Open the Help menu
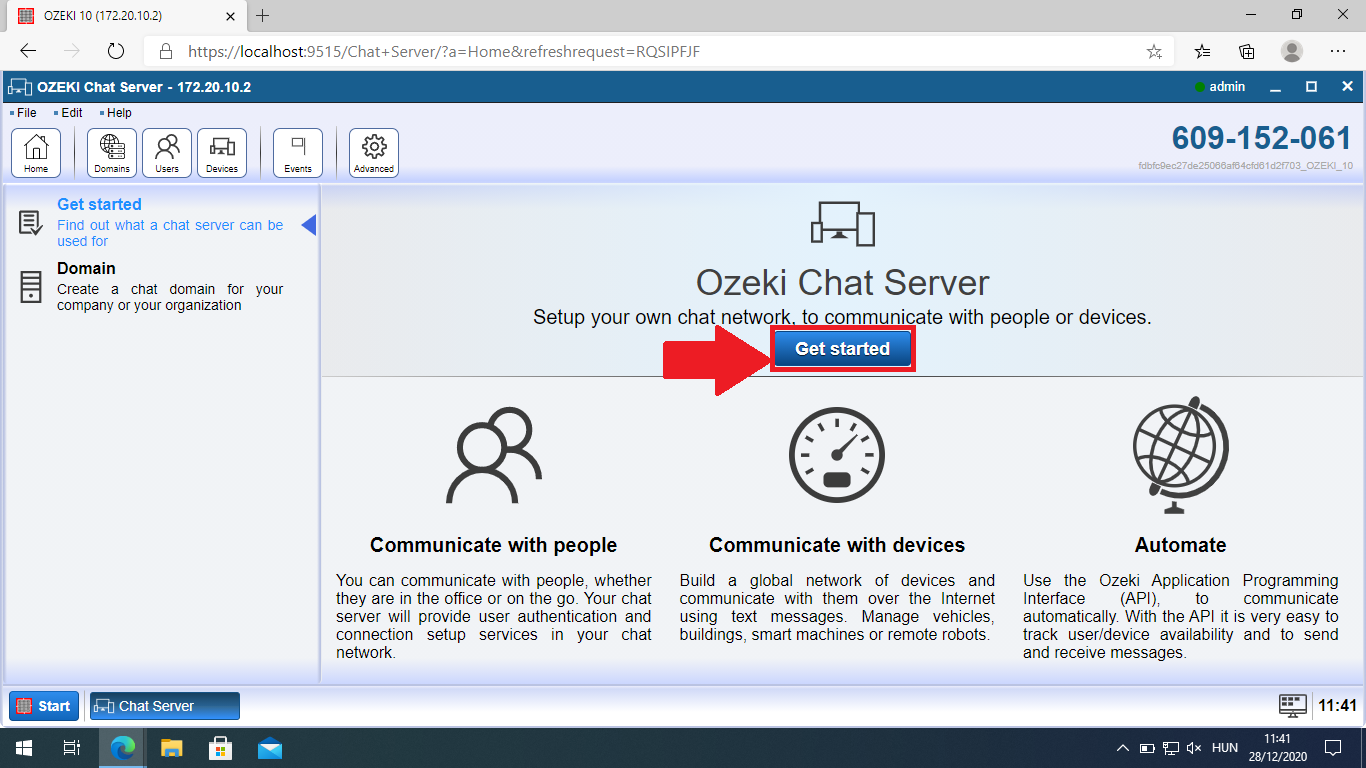Image resolution: width=1366 pixels, height=768 pixels. click(119, 113)
